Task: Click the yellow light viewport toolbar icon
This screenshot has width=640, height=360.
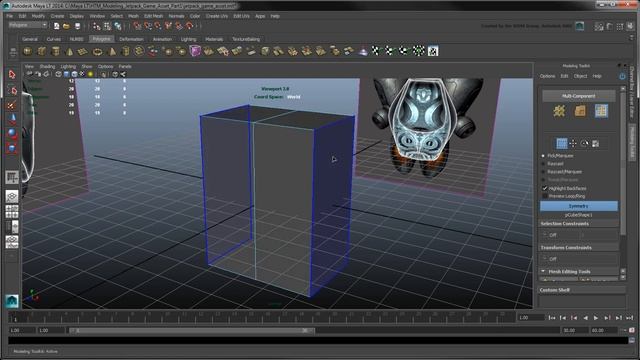Action: point(90,74)
